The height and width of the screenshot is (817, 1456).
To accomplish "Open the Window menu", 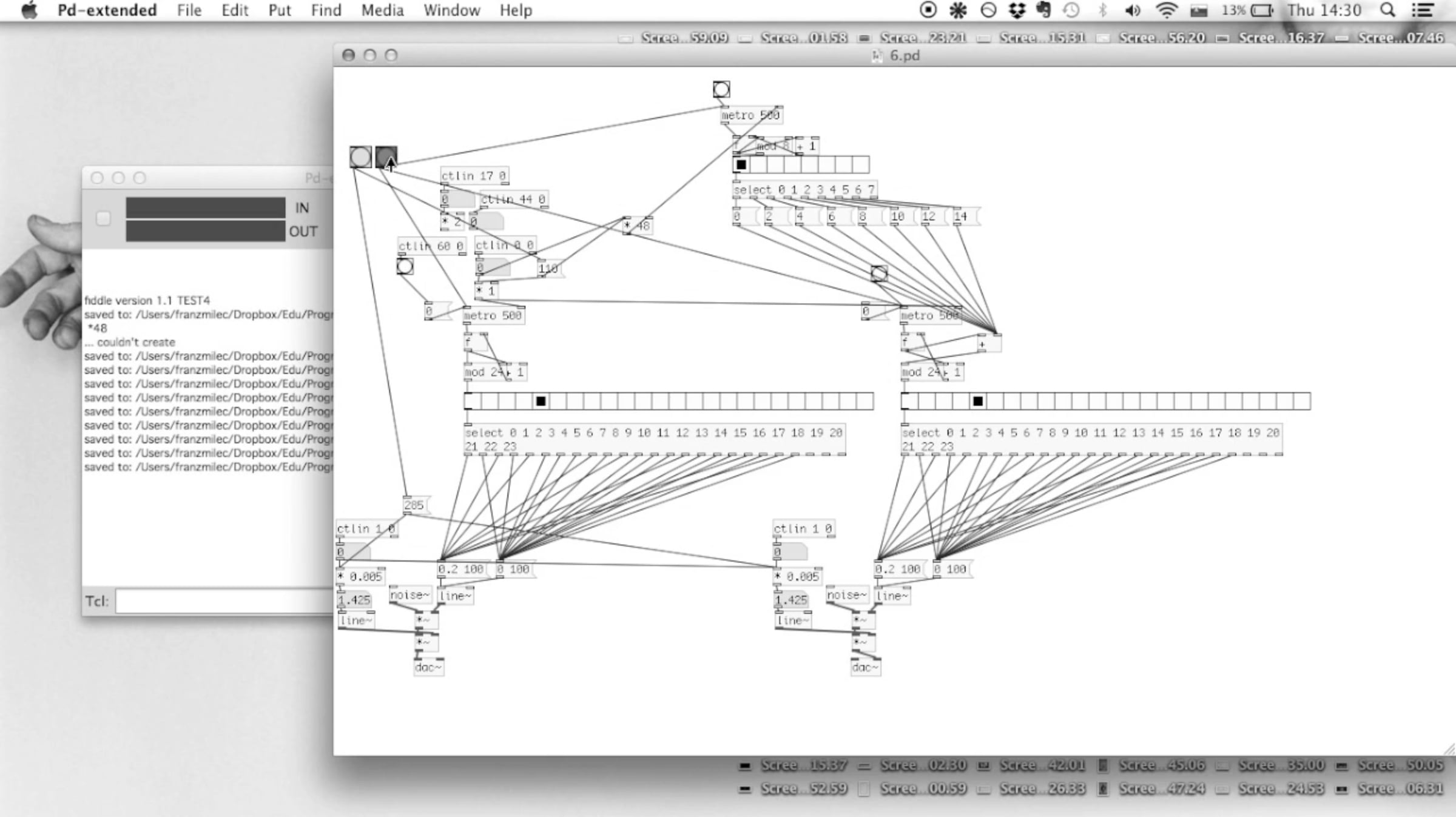I will pos(451,10).
